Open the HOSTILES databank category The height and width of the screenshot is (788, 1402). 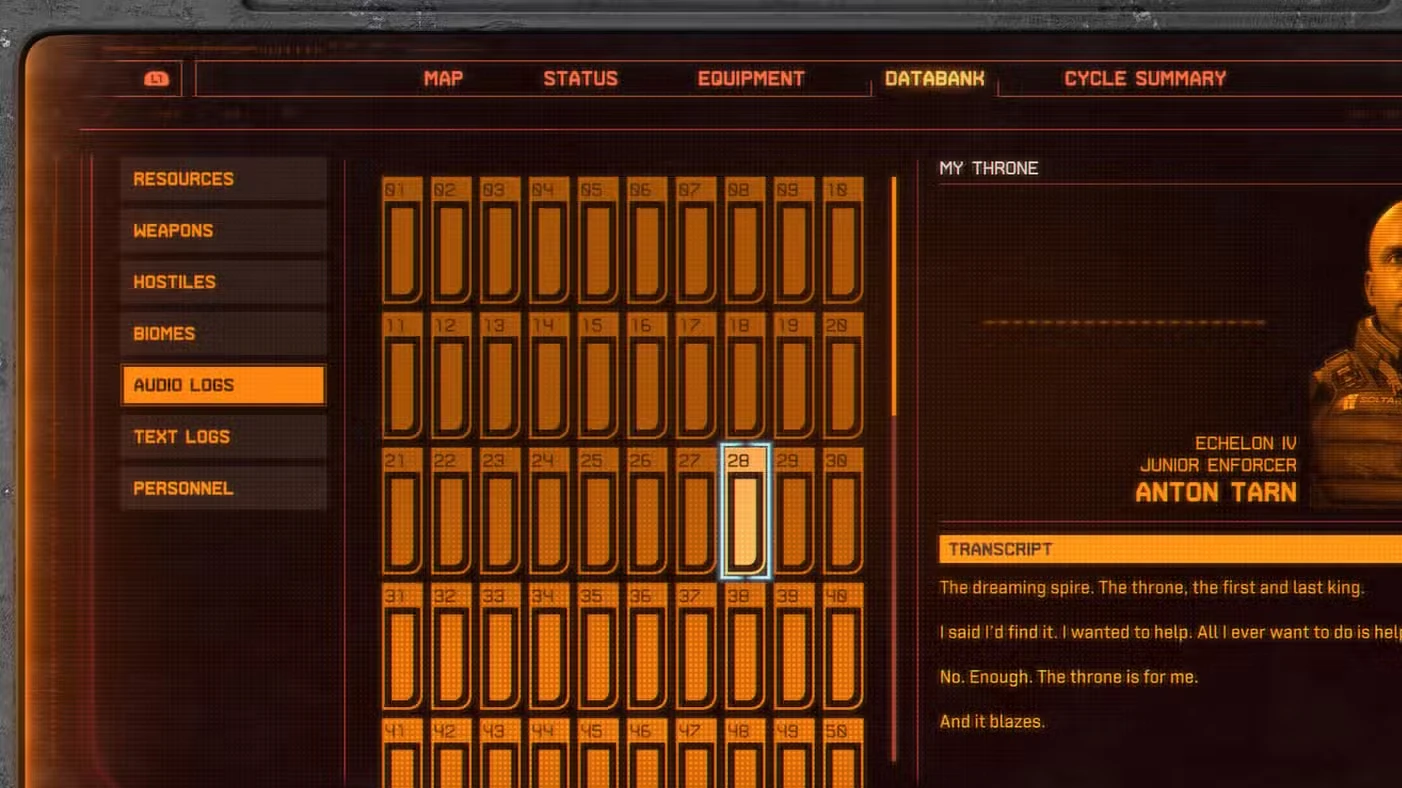coord(224,282)
